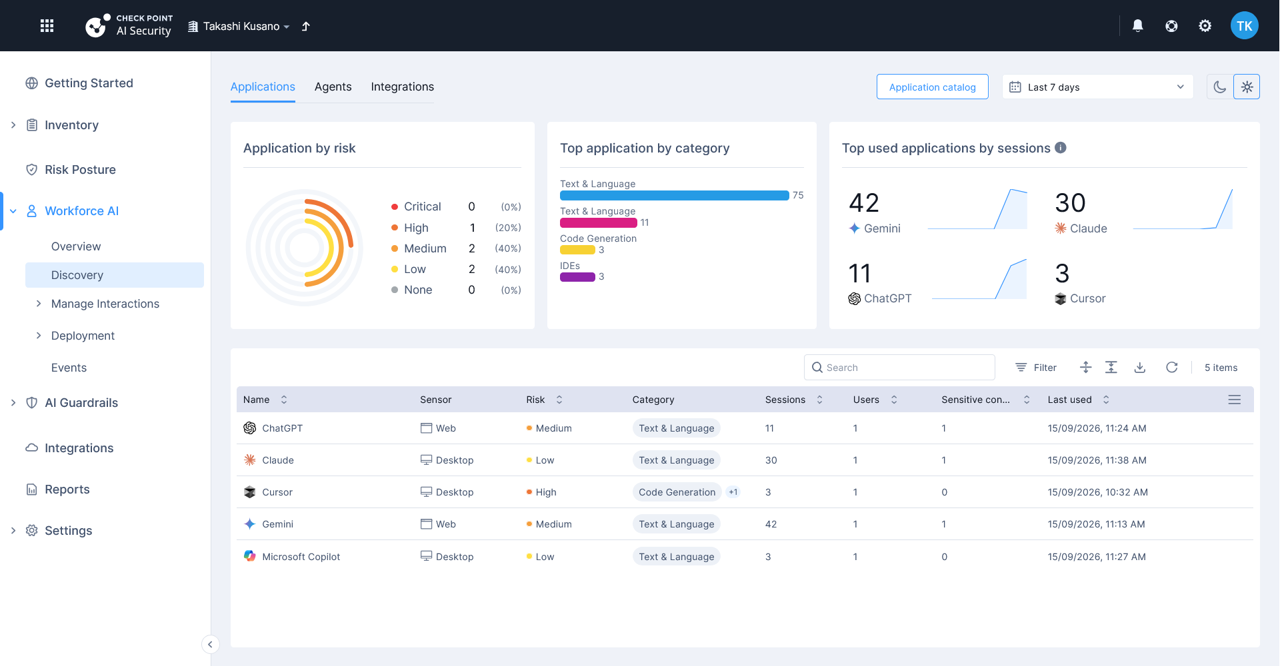This screenshot has width=1280, height=666.
Task: Click the Claude icon in top used card
Action: click(1061, 229)
